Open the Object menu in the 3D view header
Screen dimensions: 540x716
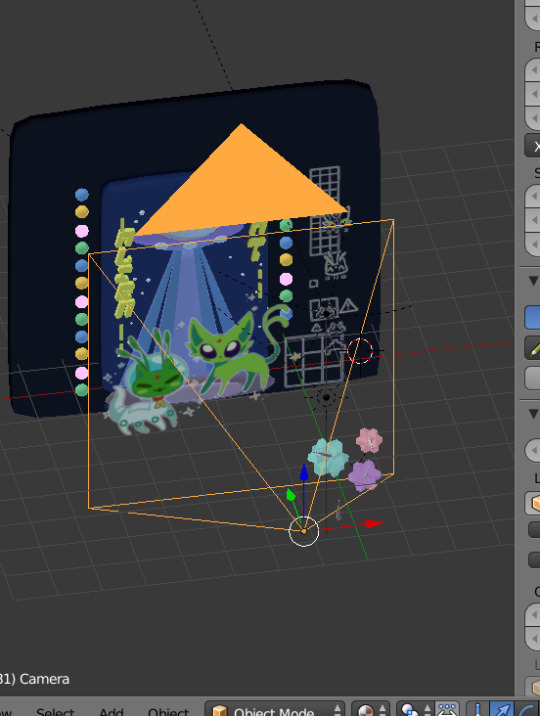click(x=168, y=711)
